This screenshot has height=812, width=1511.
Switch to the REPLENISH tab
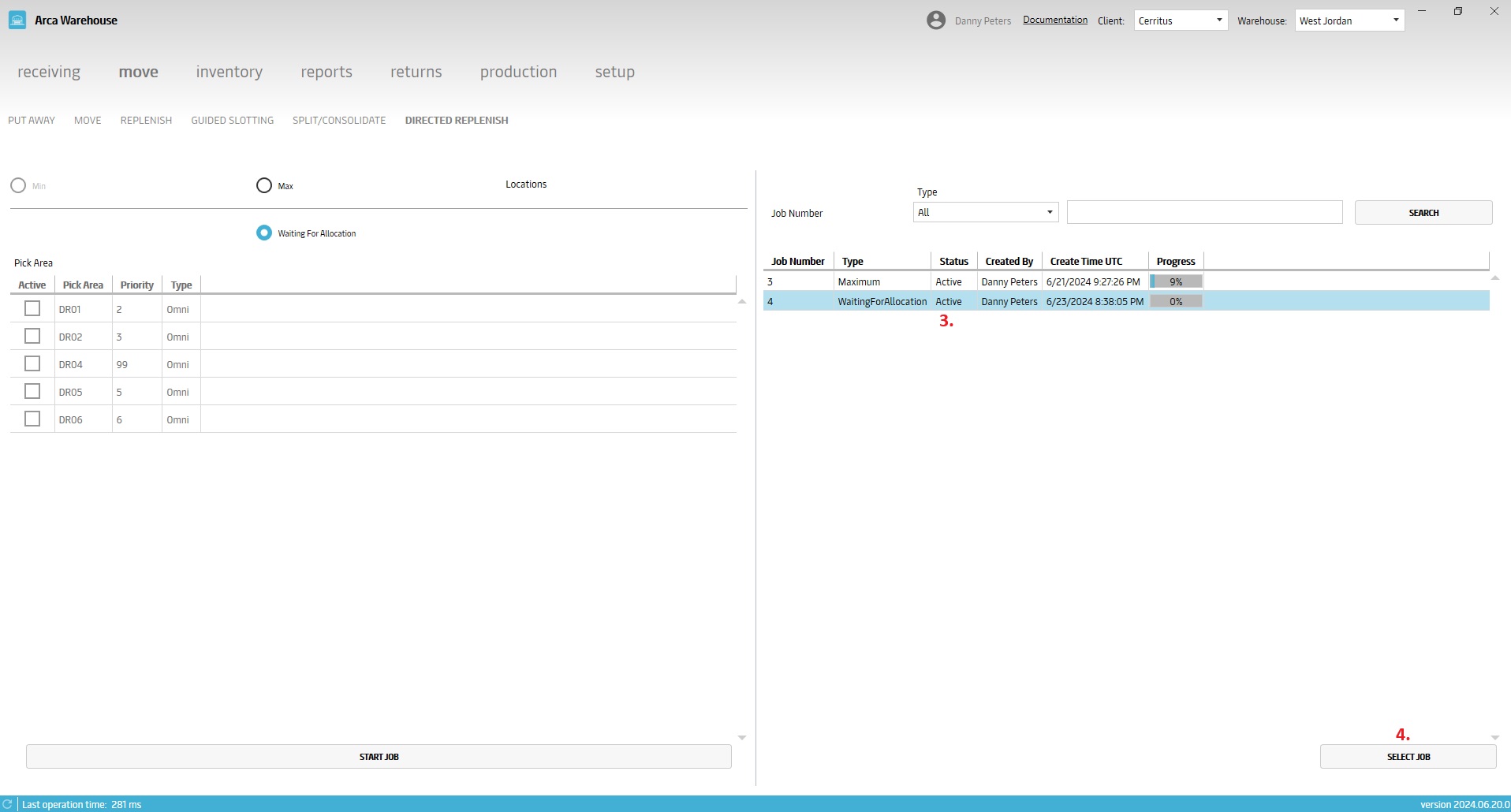(146, 121)
